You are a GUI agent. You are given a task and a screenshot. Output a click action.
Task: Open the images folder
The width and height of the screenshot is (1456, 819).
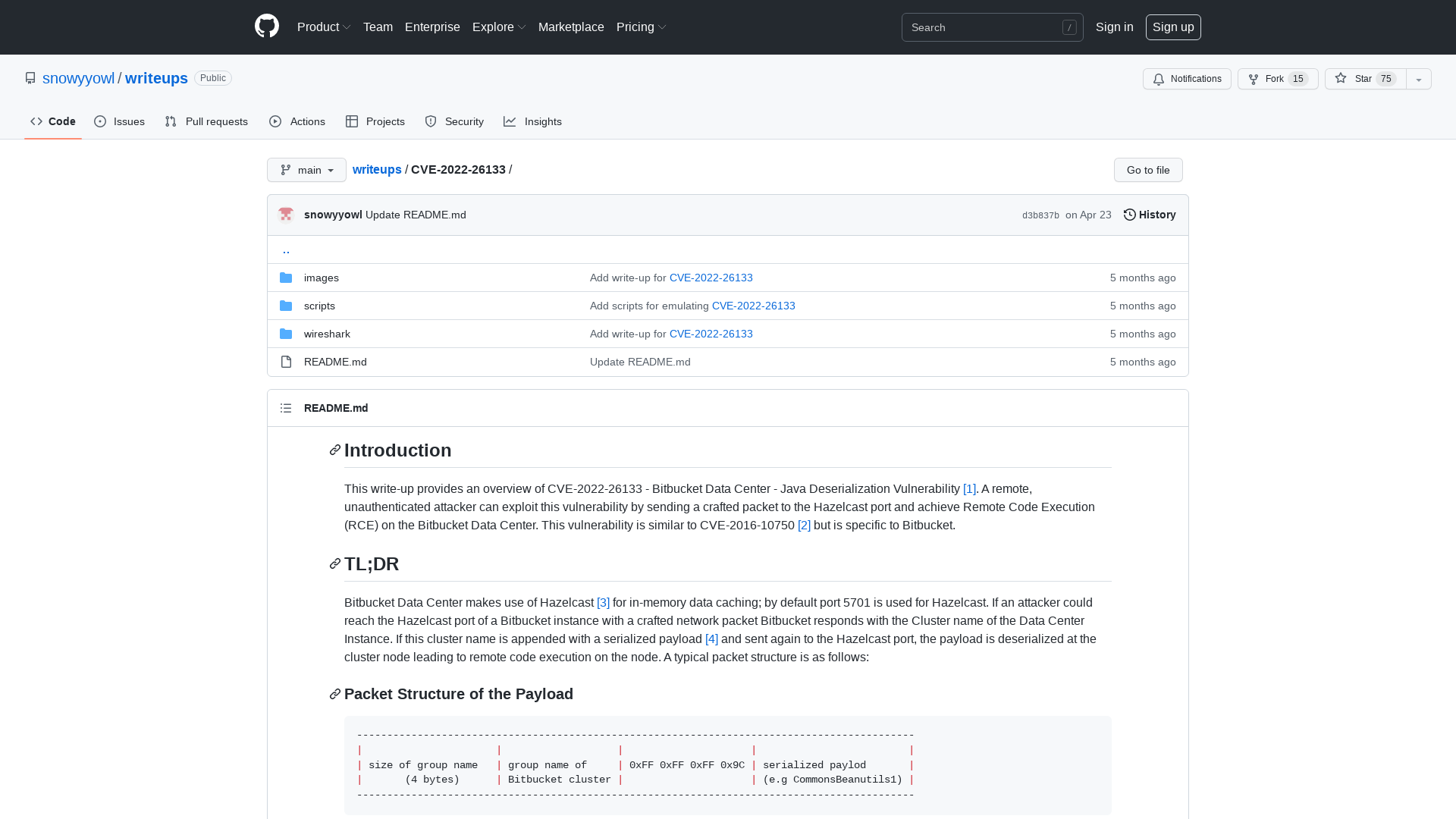point(322,278)
